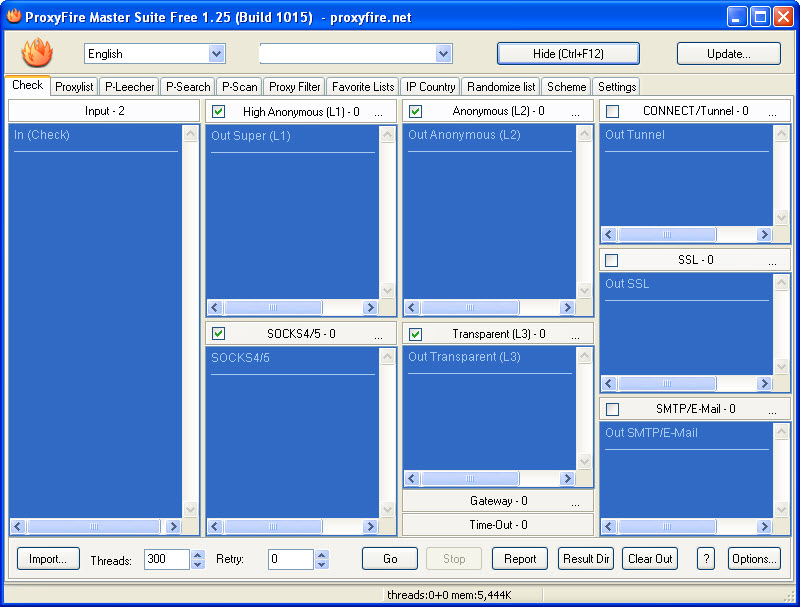
Task: Click the ellipsis next to Transparent (L3)
Action: tap(575, 336)
